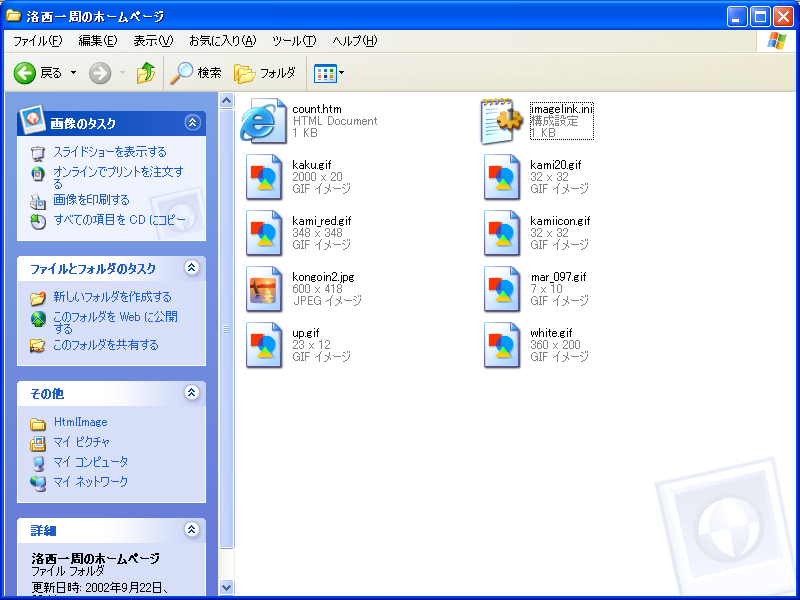This screenshot has height=600, width=800.
Task: Open the ファイル(F) menu
Action: (37, 41)
